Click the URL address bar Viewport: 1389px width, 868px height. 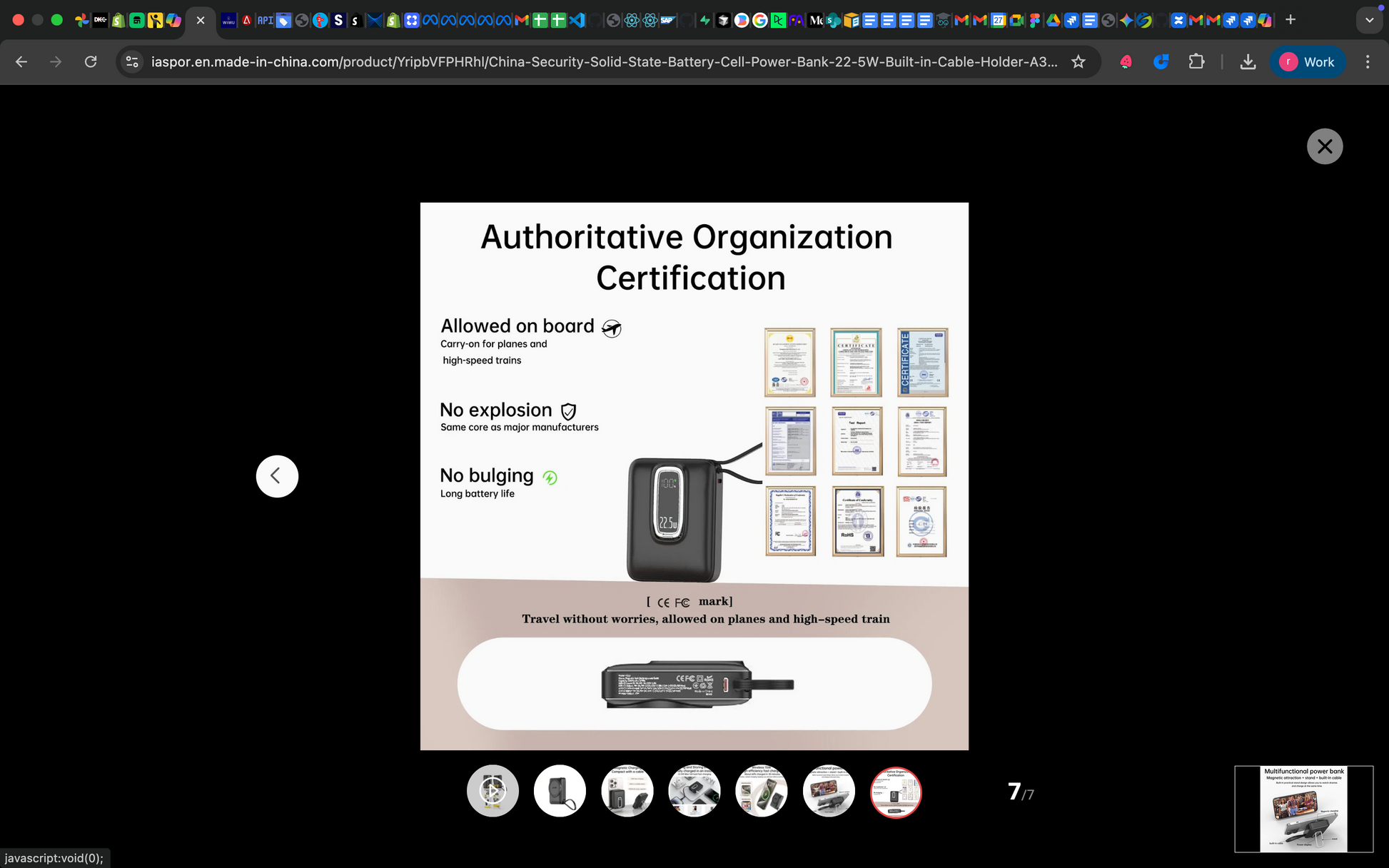[x=603, y=62]
